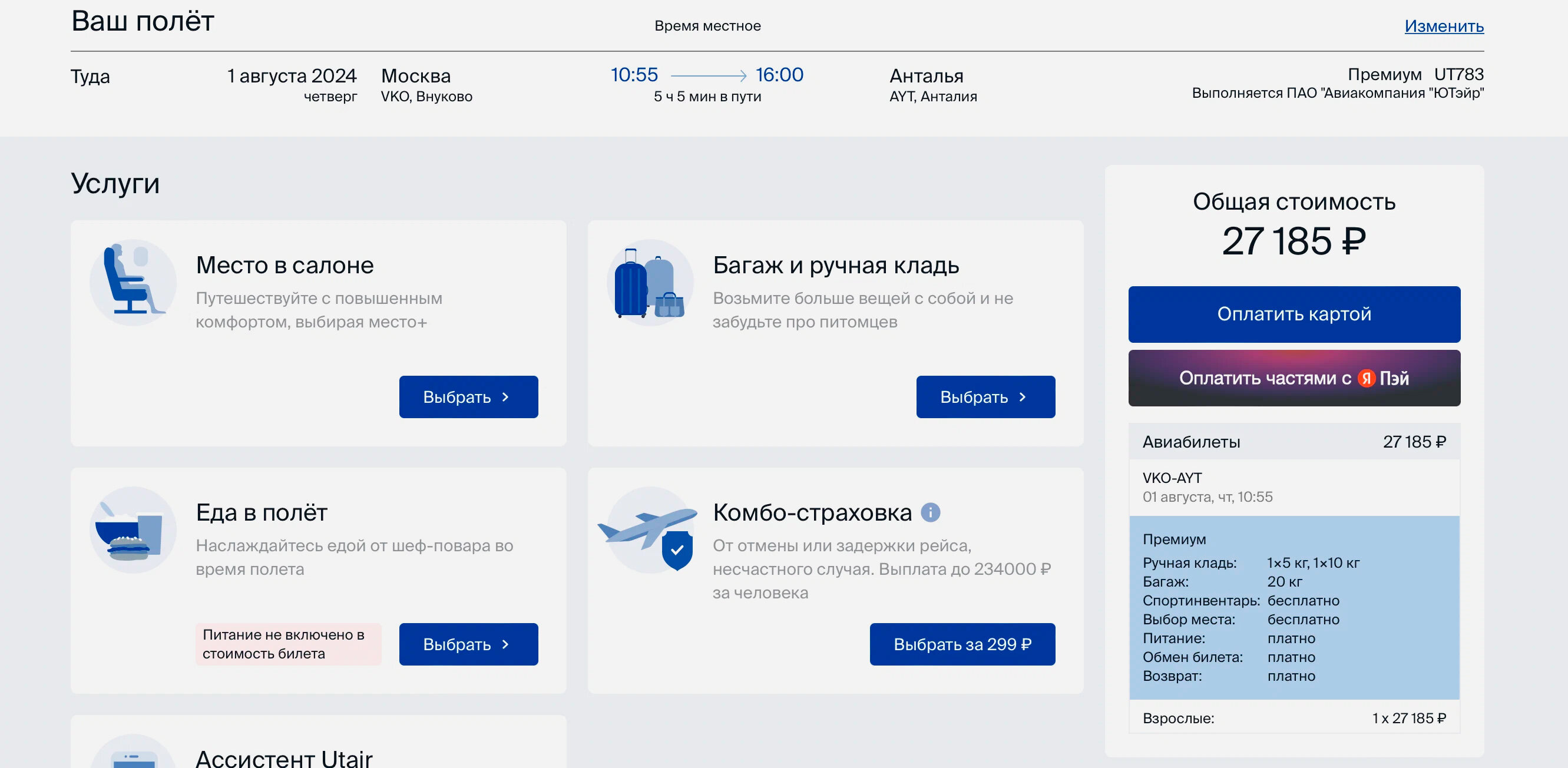Click the Обмен билета платно row
The image size is (1568, 768).
click(1228, 657)
